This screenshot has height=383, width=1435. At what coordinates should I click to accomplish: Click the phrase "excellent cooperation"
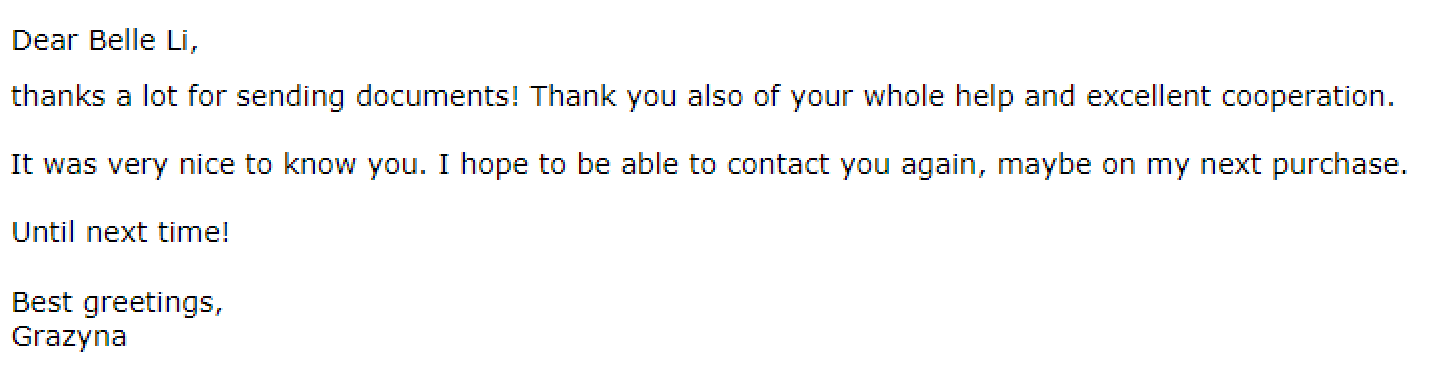[x=1238, y=98]
